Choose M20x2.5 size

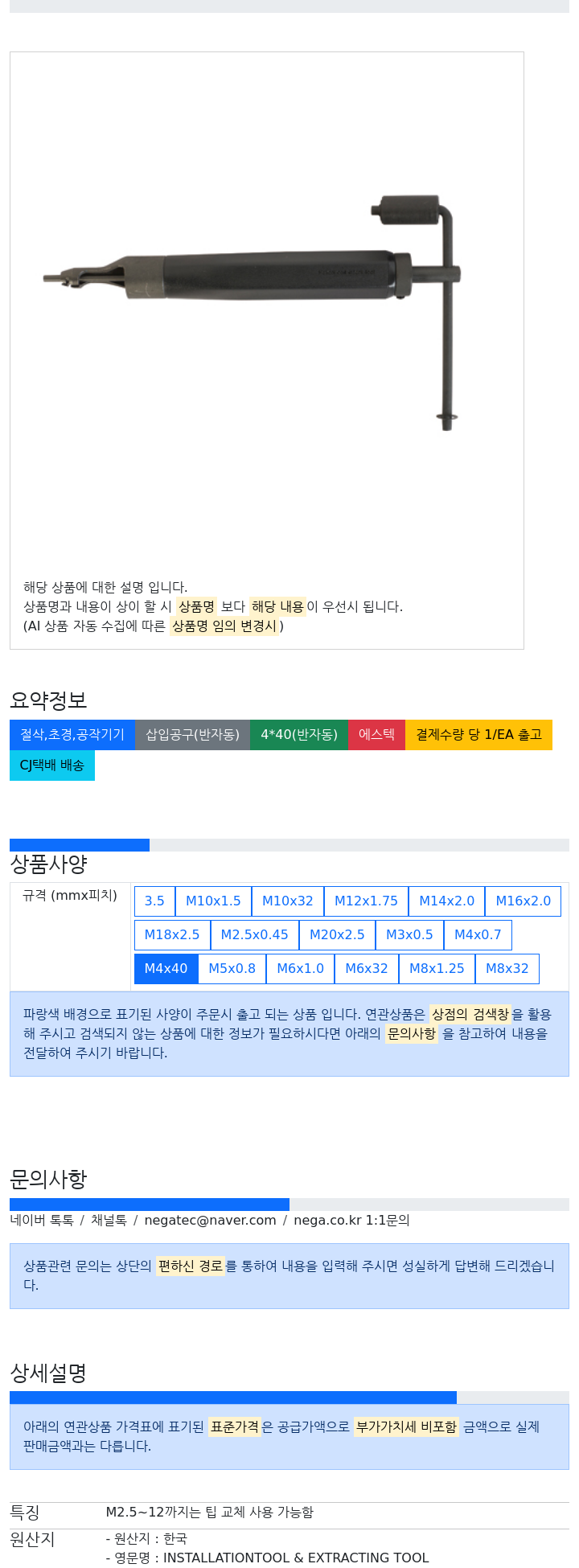click(337, 934)
